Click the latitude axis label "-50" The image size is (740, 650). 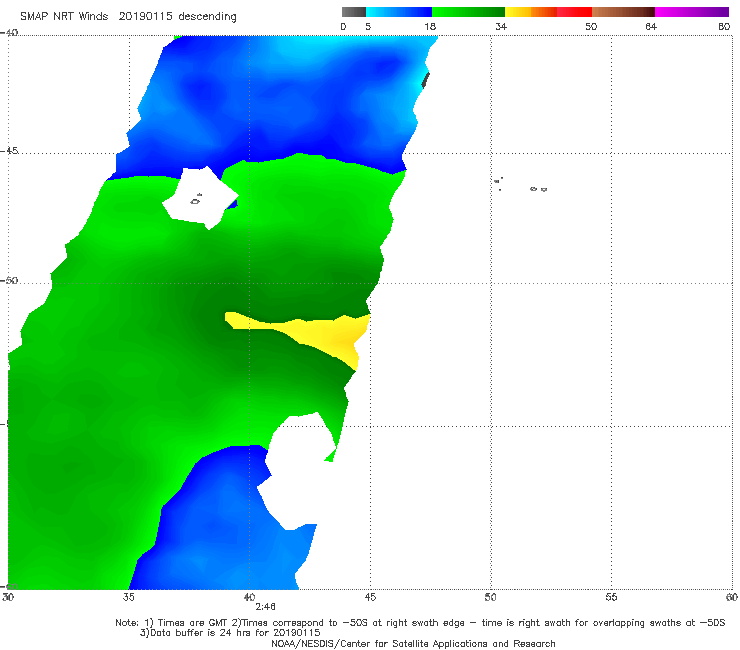9,280
